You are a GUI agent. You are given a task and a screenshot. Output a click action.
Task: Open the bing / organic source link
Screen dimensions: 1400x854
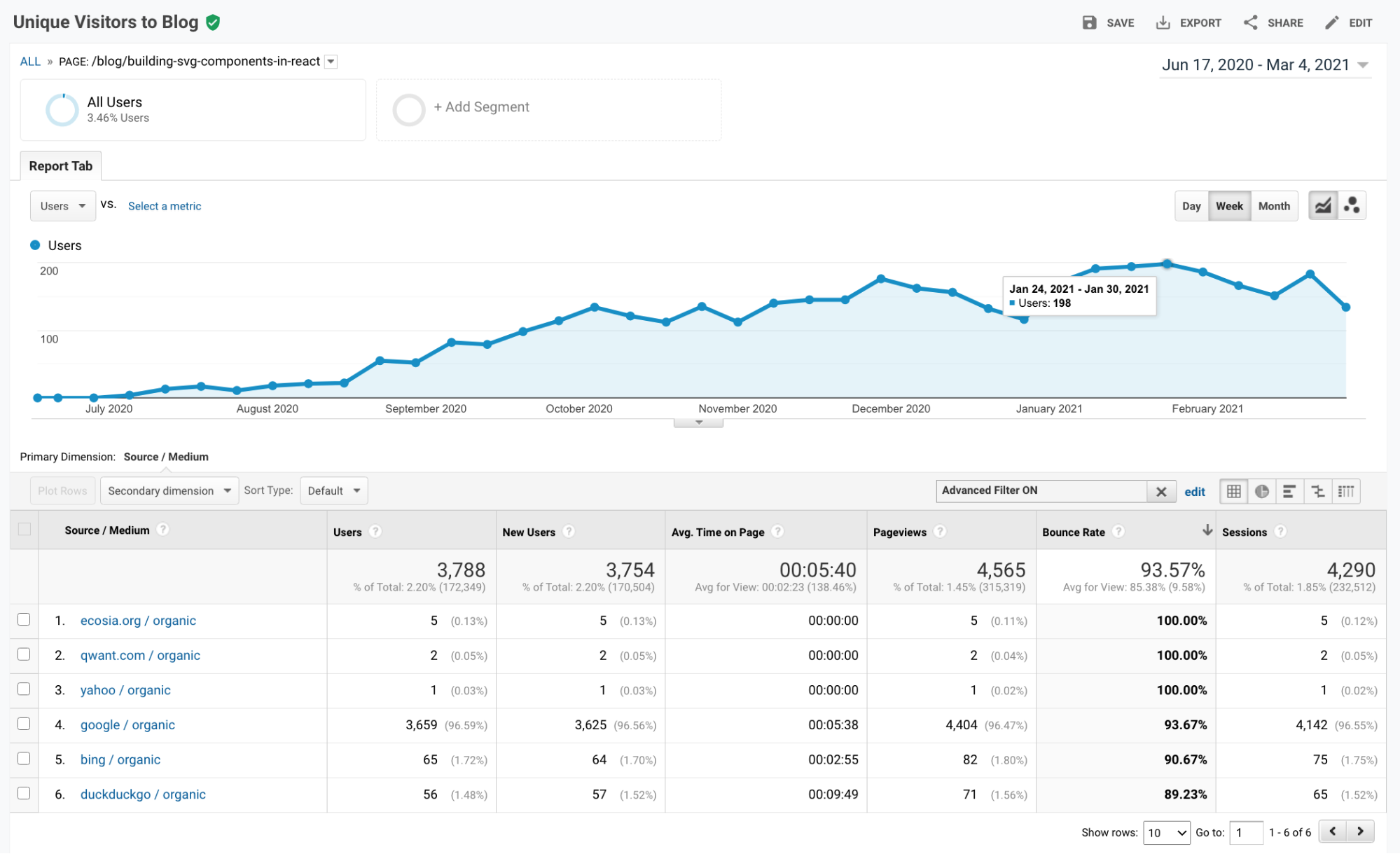[x=120, y=759]
